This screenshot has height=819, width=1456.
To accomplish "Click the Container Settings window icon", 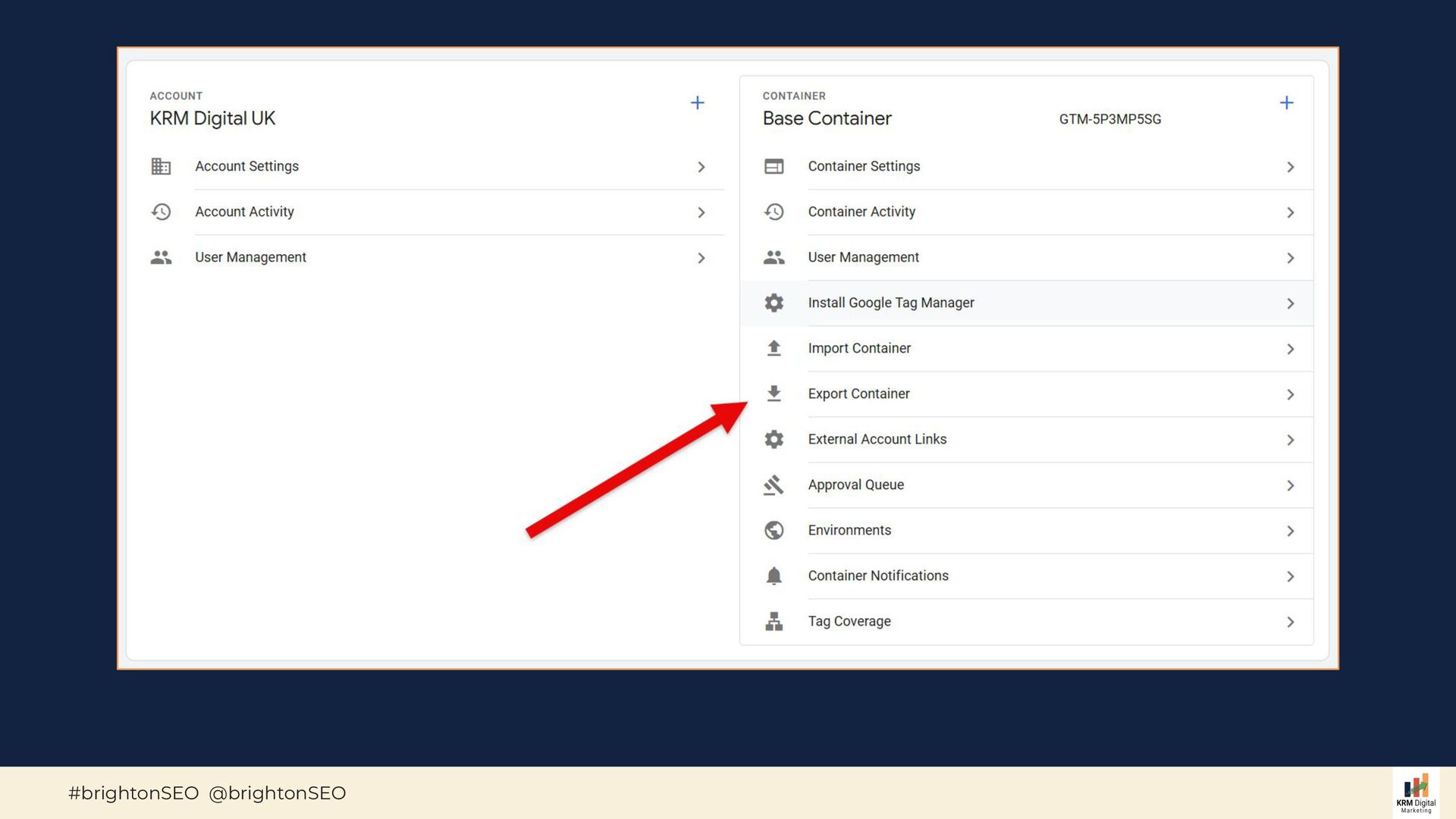I will pos(773,166).
